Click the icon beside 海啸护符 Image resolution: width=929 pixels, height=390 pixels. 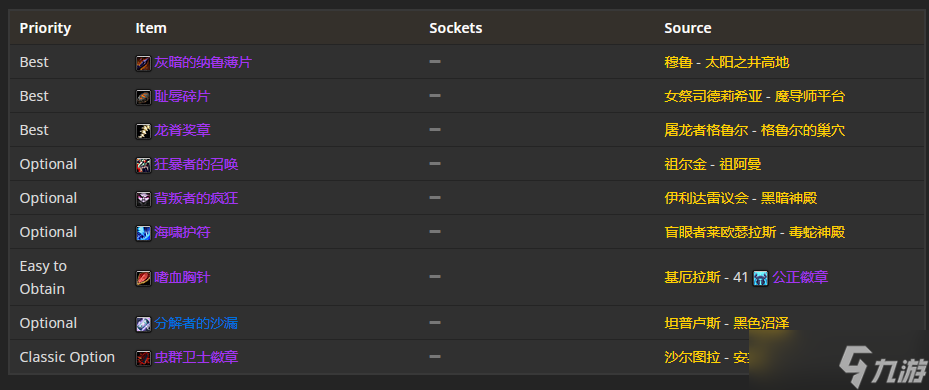point(143,233)
